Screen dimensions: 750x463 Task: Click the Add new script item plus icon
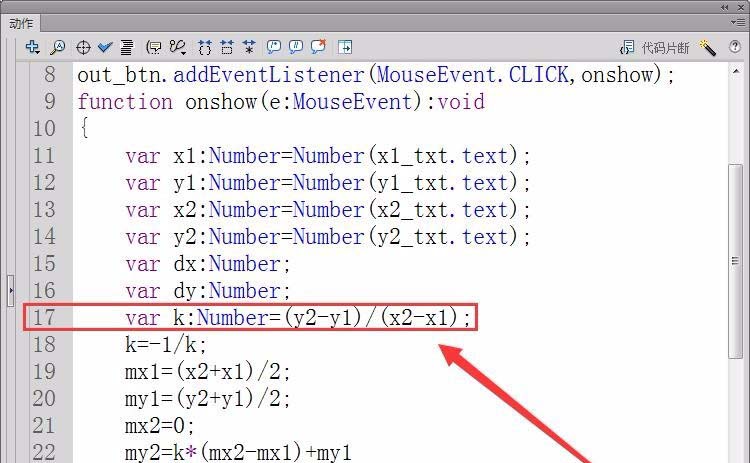tap(32, 47)
